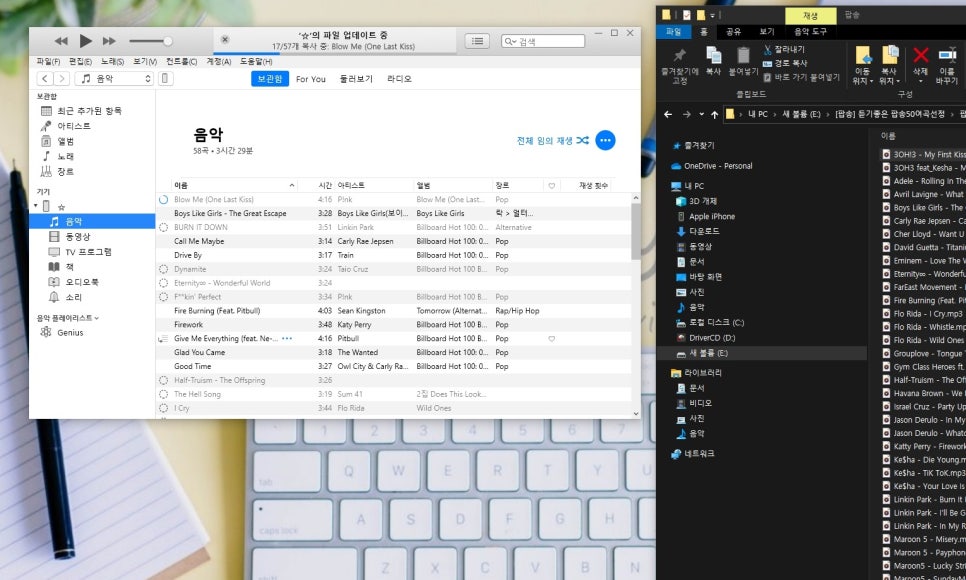
Task: Collapse the device tree triangle
Action: [x=36, y=206]
